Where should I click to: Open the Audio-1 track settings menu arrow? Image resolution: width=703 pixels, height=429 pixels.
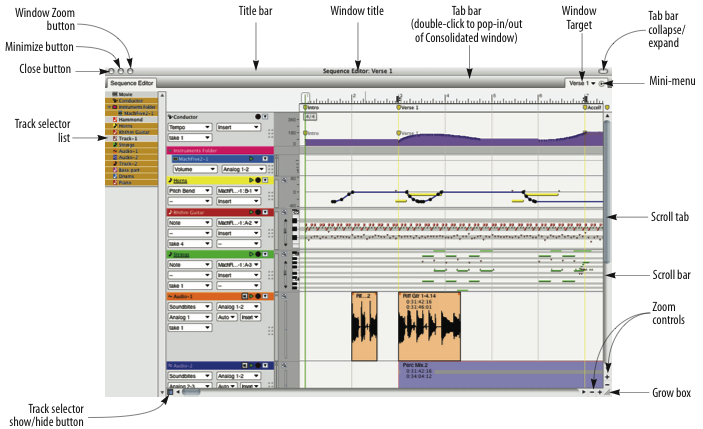point(265,296)
